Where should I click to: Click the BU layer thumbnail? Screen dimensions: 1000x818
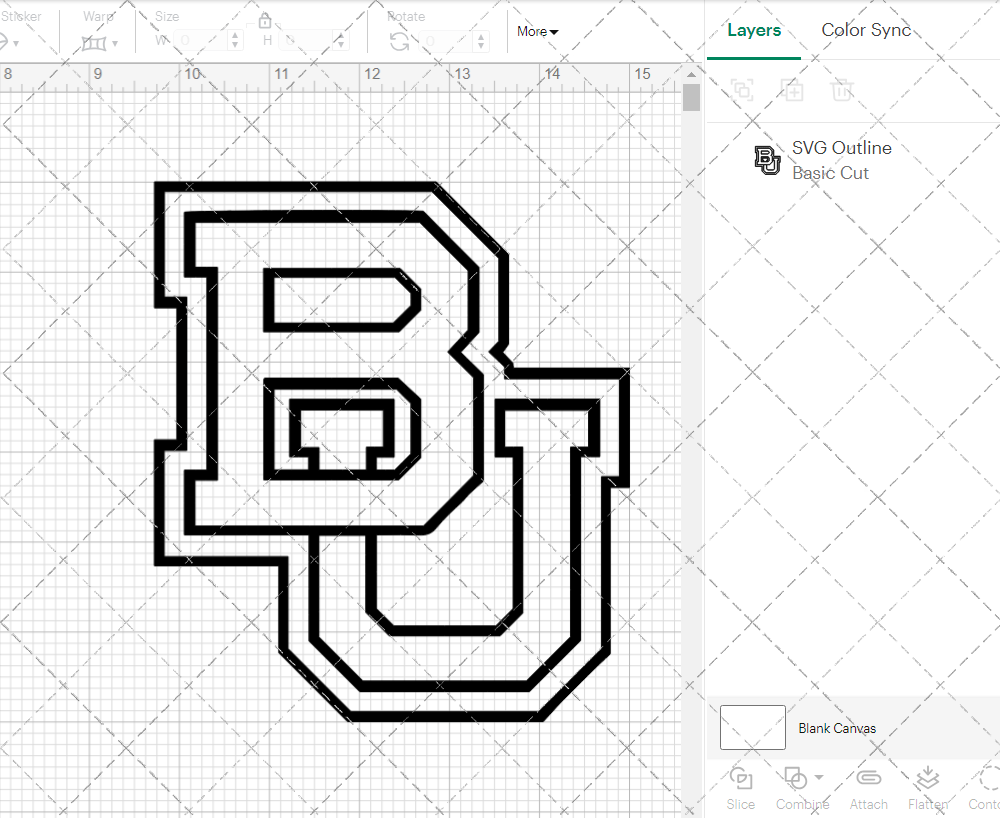coord(766,159)
